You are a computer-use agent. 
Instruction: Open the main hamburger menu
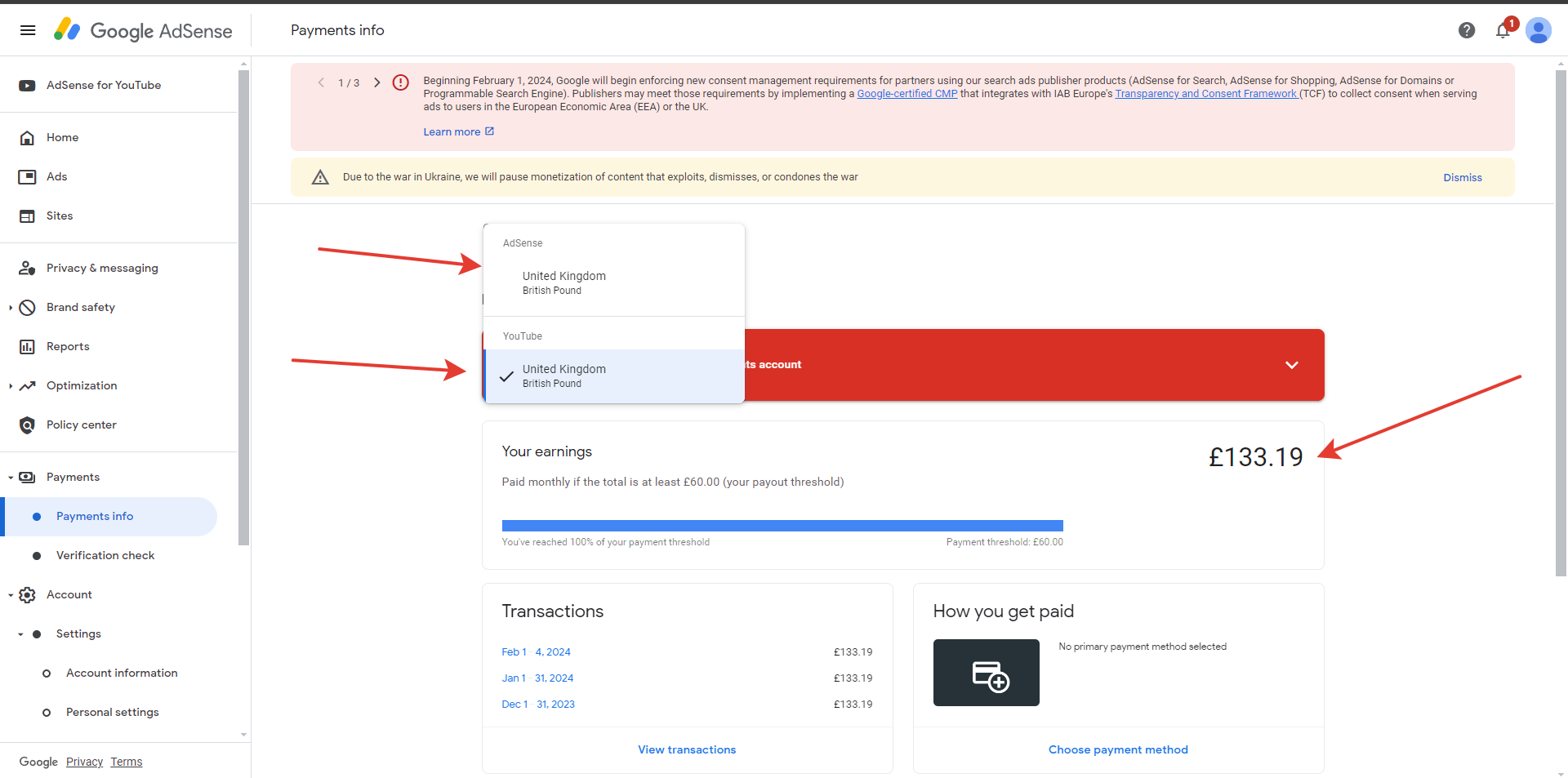(x=28, y=30)
